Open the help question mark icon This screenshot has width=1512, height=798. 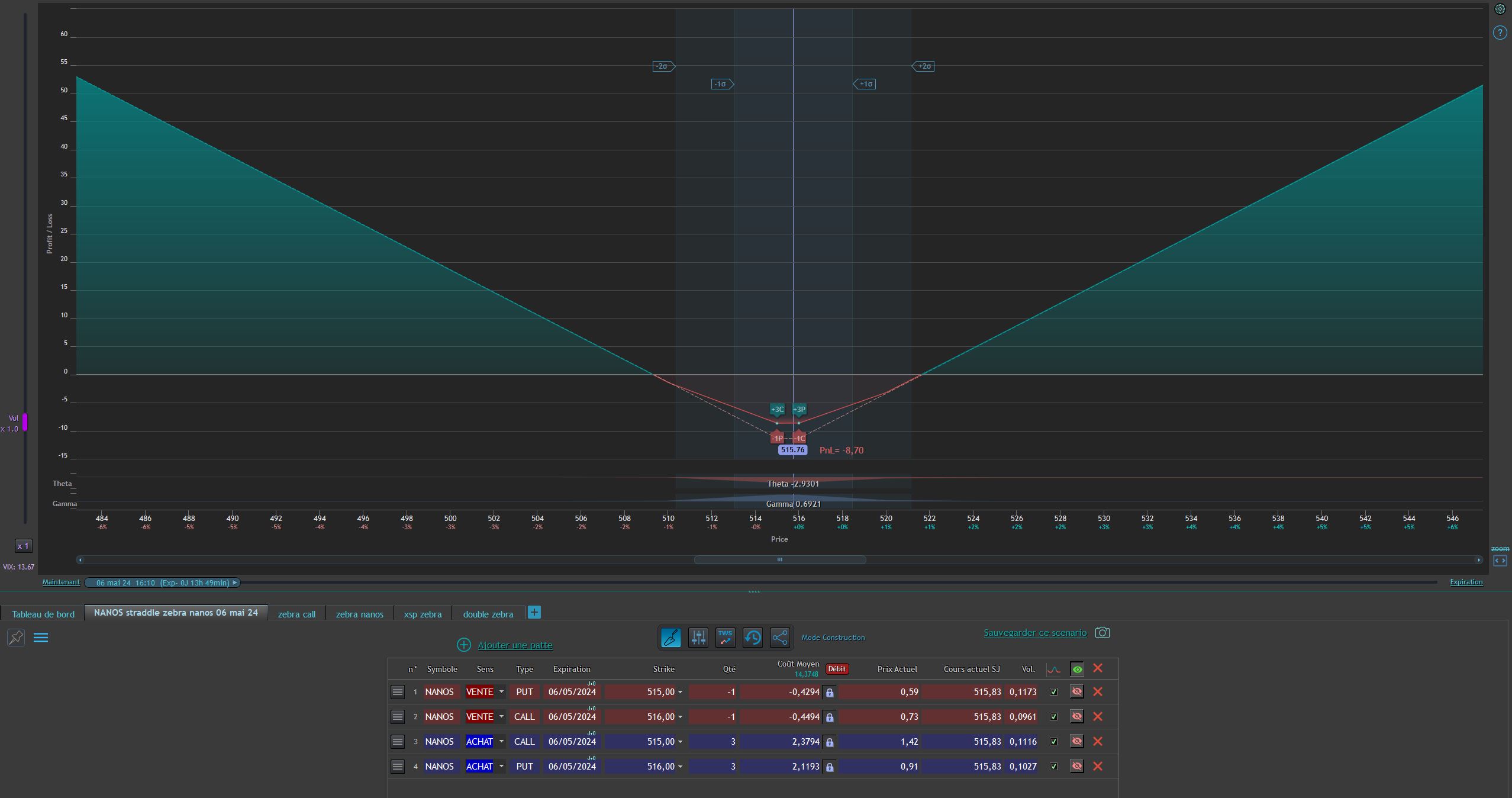tap(1500, 33)
